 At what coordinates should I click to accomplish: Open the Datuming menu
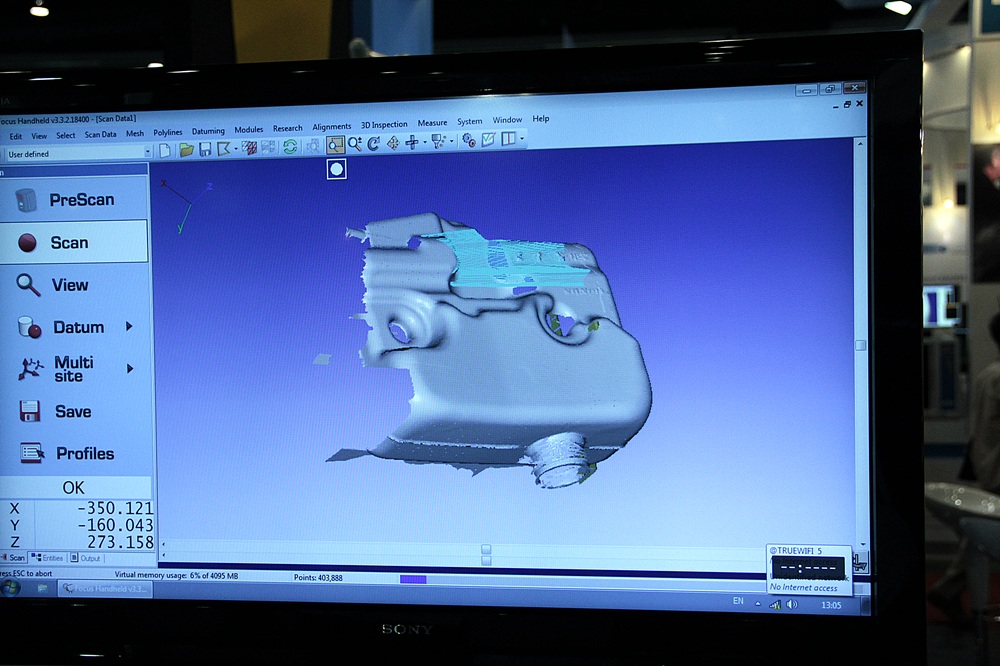point(209,131)
